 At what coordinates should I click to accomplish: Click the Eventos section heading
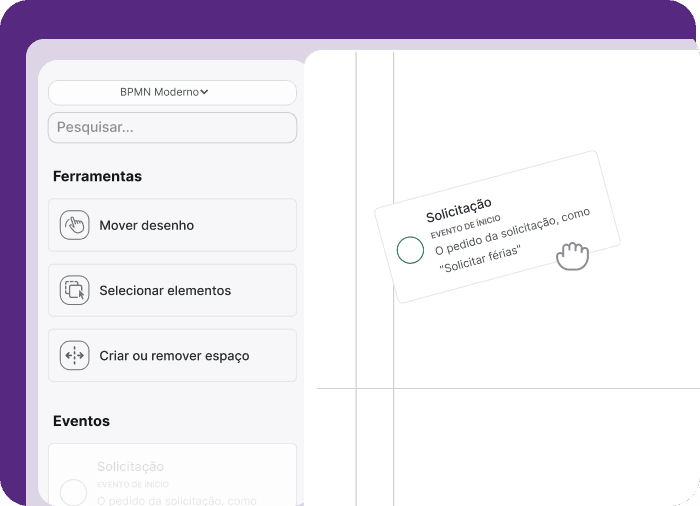click(x=81, y=421)
